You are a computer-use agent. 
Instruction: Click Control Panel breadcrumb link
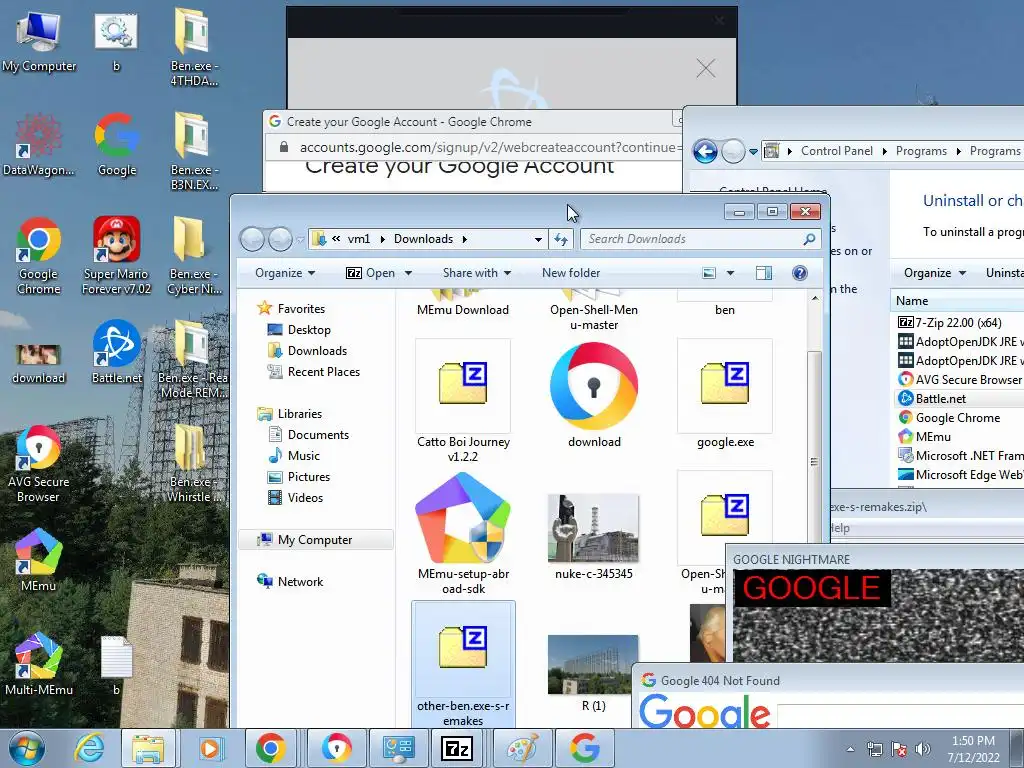click(x=837, y=151)
